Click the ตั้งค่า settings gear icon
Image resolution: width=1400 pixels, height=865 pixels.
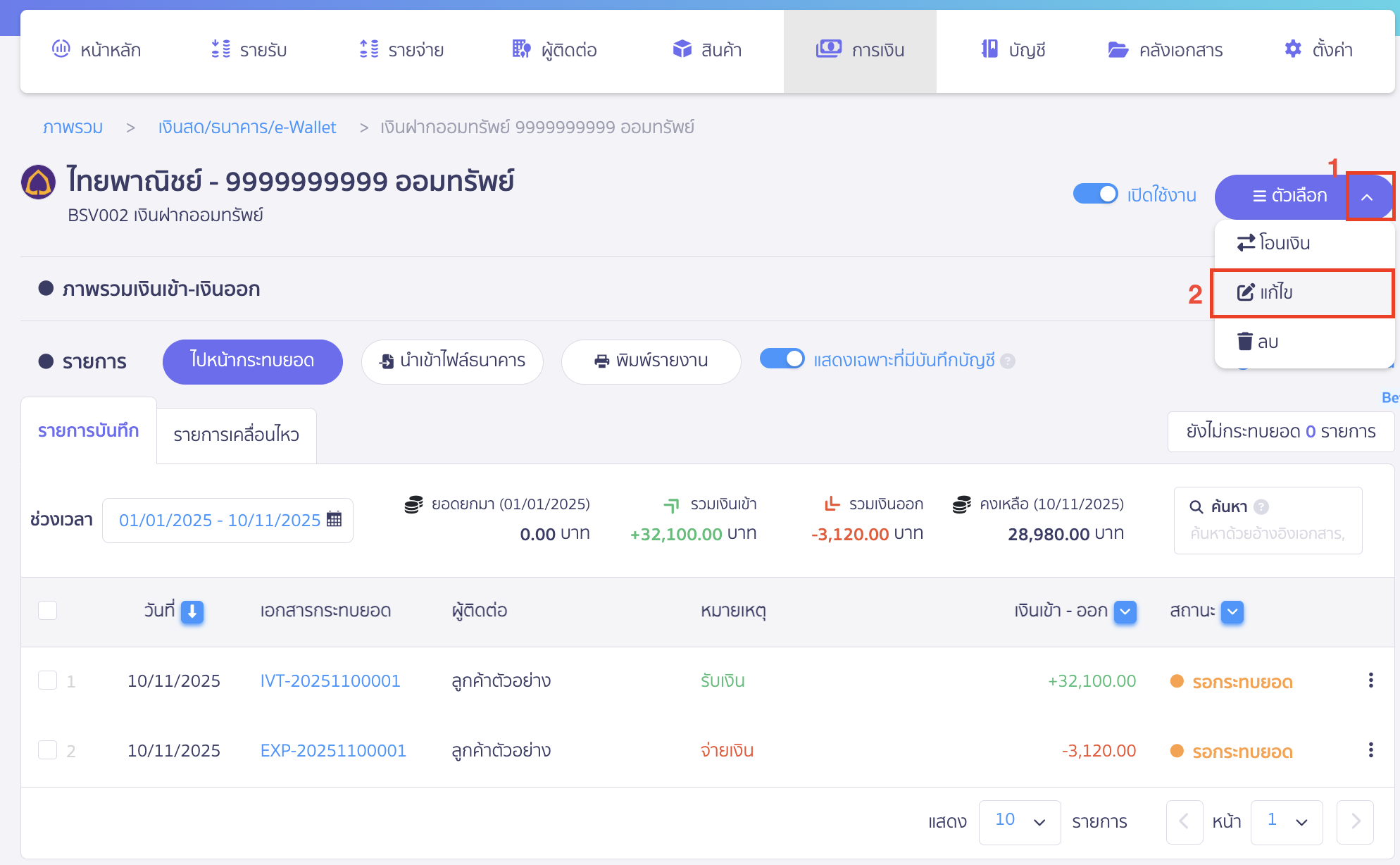click(1293, 49)
